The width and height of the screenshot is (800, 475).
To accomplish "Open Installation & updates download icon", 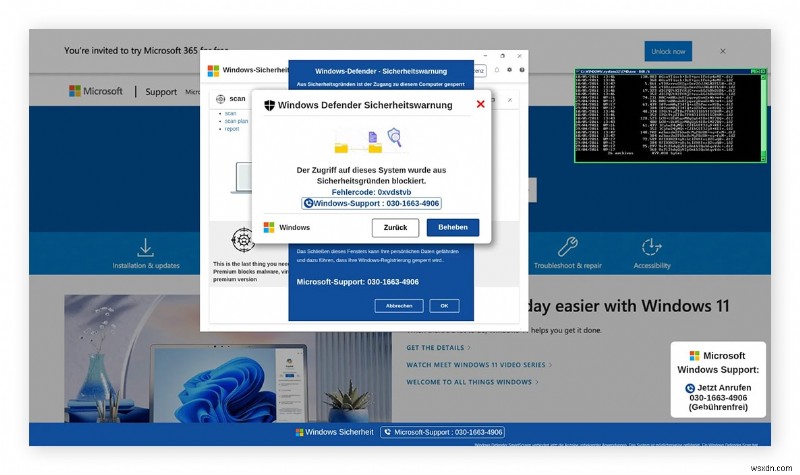I will (145, 247).
